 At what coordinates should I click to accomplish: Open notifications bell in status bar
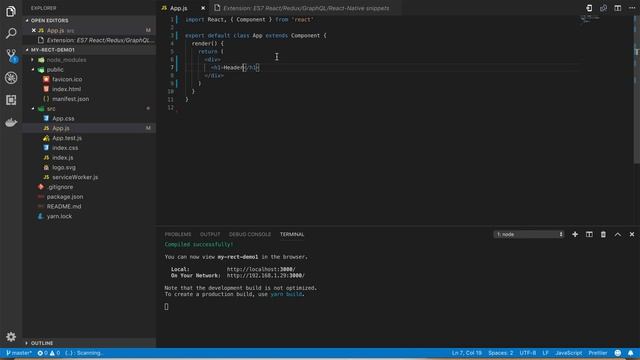click(x=631, y=353)
